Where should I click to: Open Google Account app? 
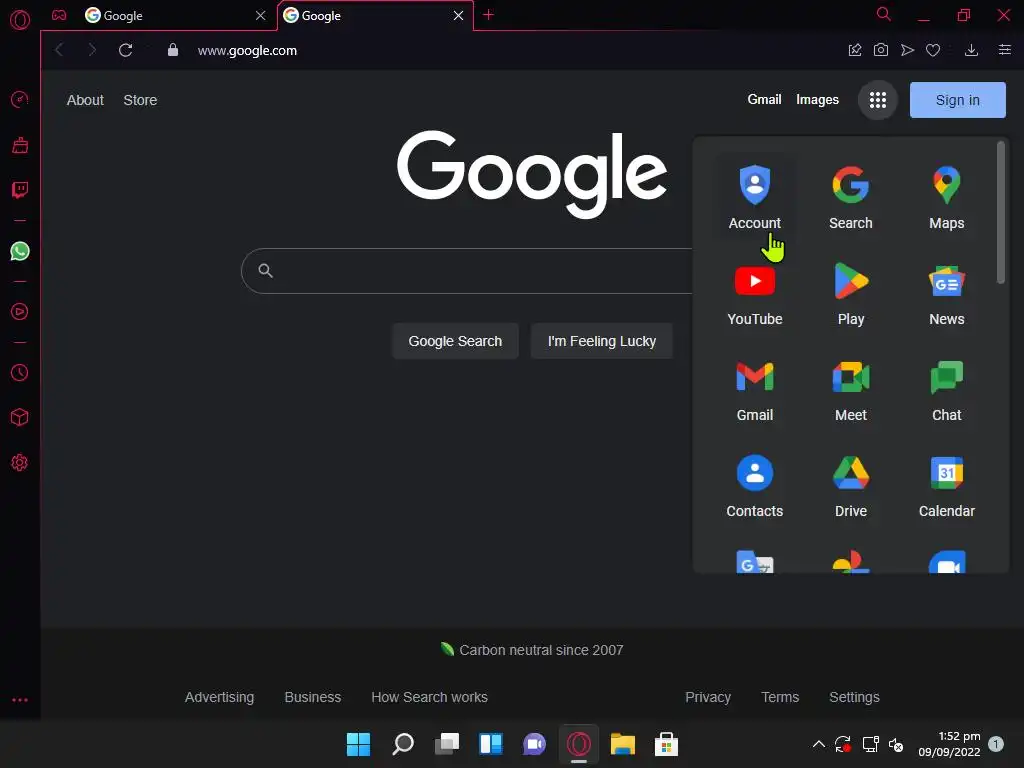pos(754,197)
